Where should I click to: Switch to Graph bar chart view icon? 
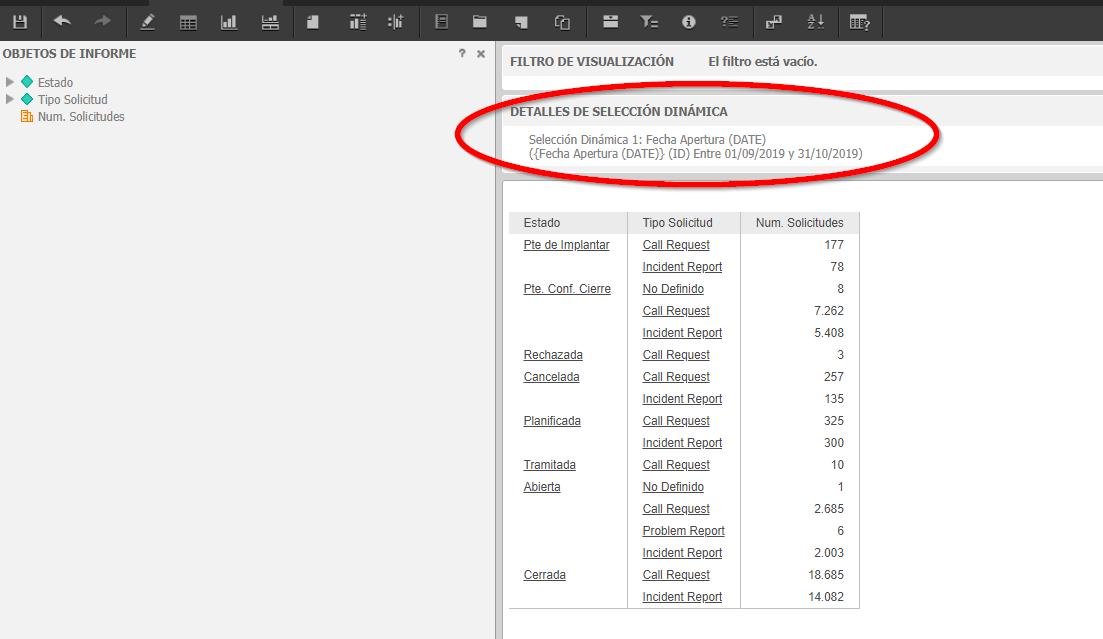pos(229,23)
